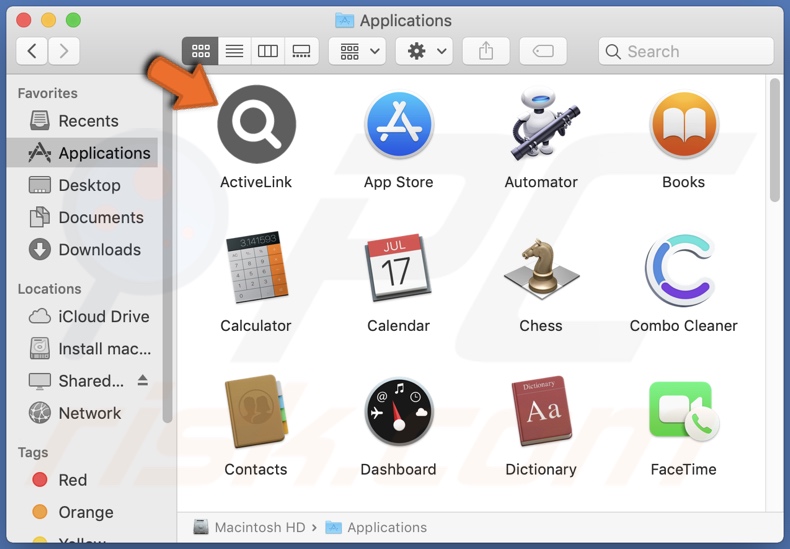Viewport: 790px width, 549px height.
Task: Filter by the Red tag
Action: (83, 480)
